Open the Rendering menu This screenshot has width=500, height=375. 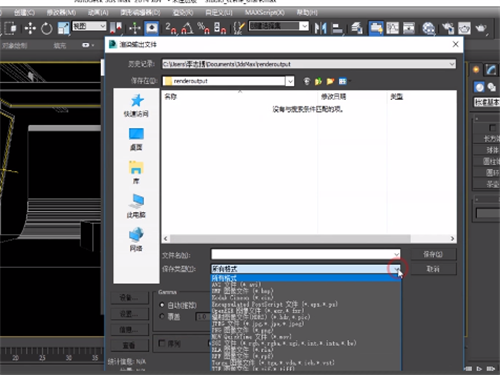pos(183,13)
